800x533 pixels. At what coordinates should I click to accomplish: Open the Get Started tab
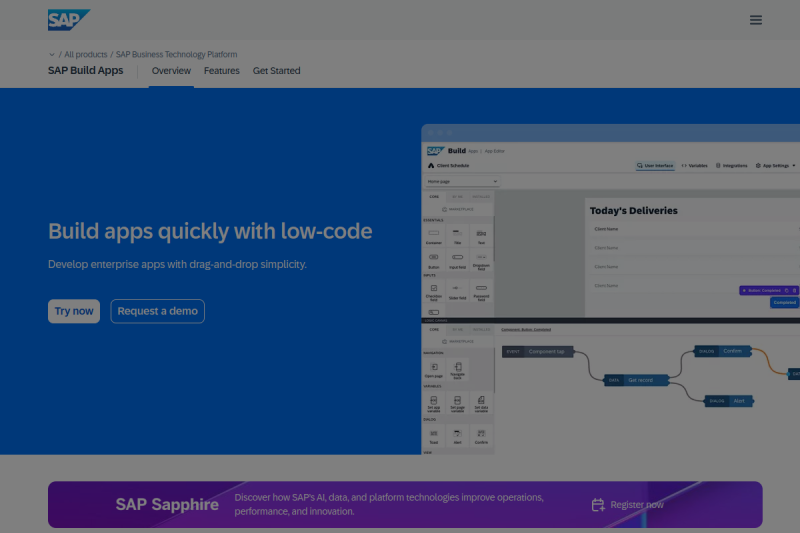click(277, 71)
